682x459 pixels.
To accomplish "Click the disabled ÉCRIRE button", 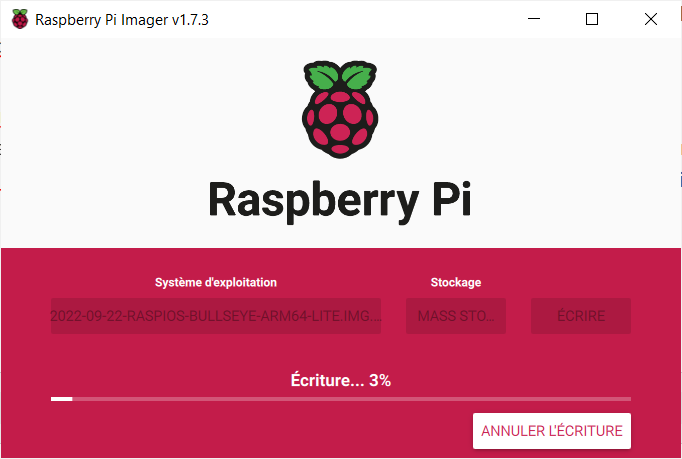I will pyautogui.click(x=581, y=316).
